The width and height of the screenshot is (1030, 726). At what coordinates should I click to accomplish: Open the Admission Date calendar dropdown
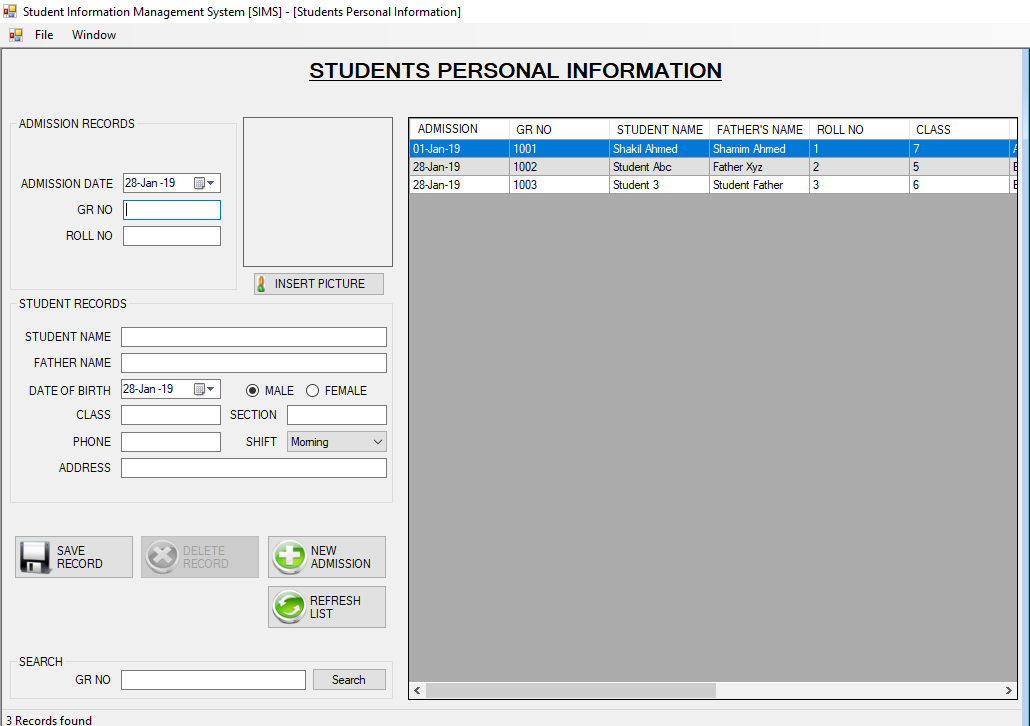tap(204, 183)
